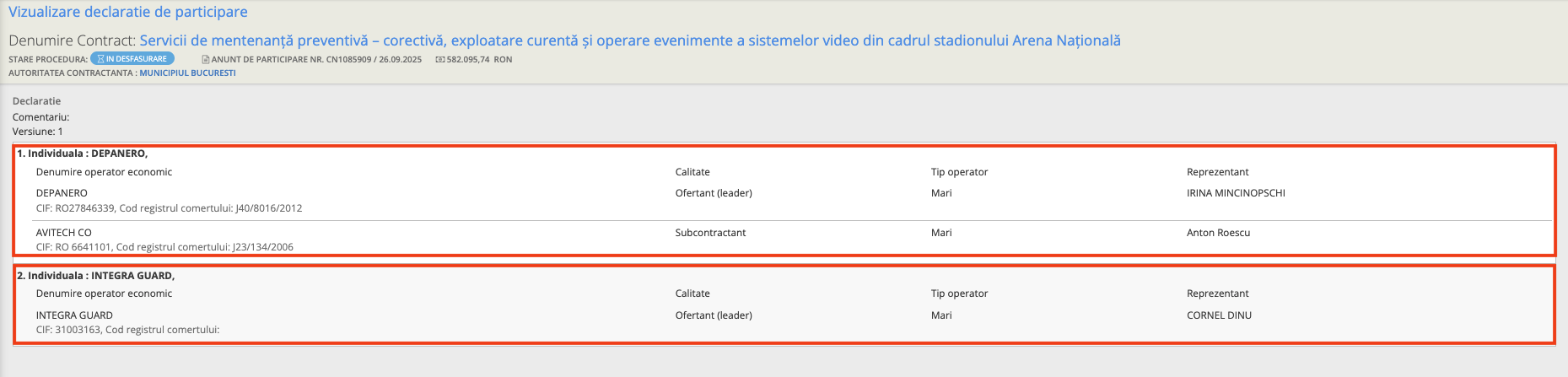Click the Subcontractant role in AVITECH CO row
The image size is (1568, 377).
pos(710,233)
